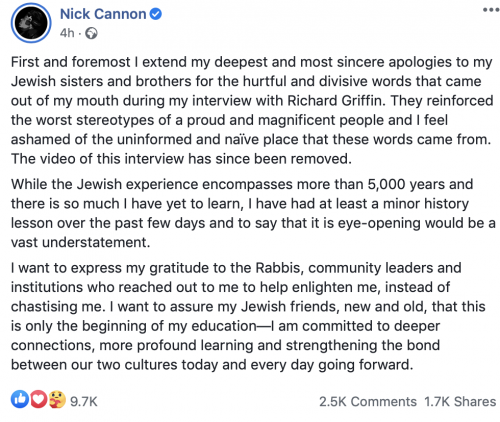View the 1.7K Shares list
500x422 pixels.
460,402
